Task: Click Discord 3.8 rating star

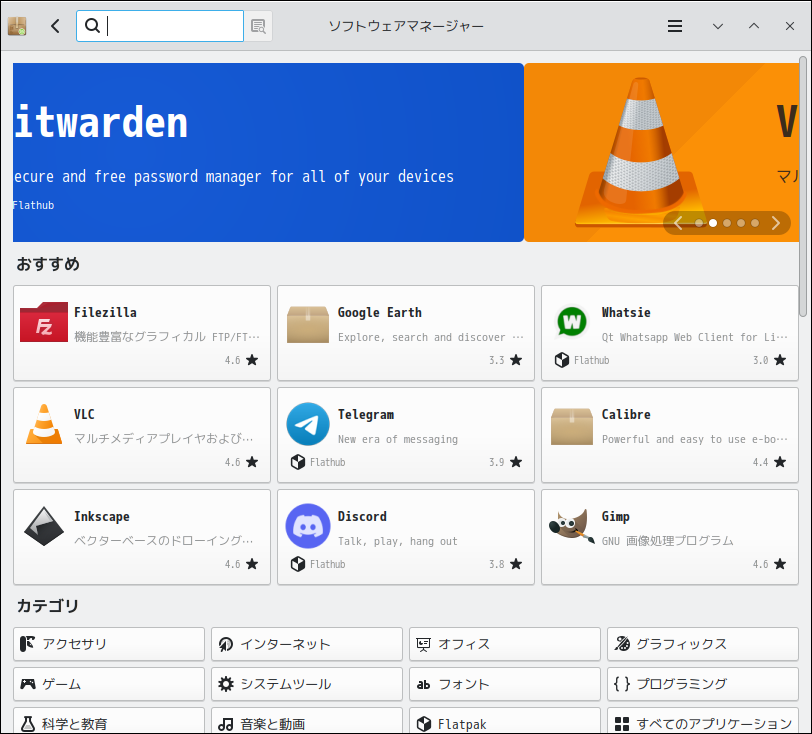Action: coord(516,564)
